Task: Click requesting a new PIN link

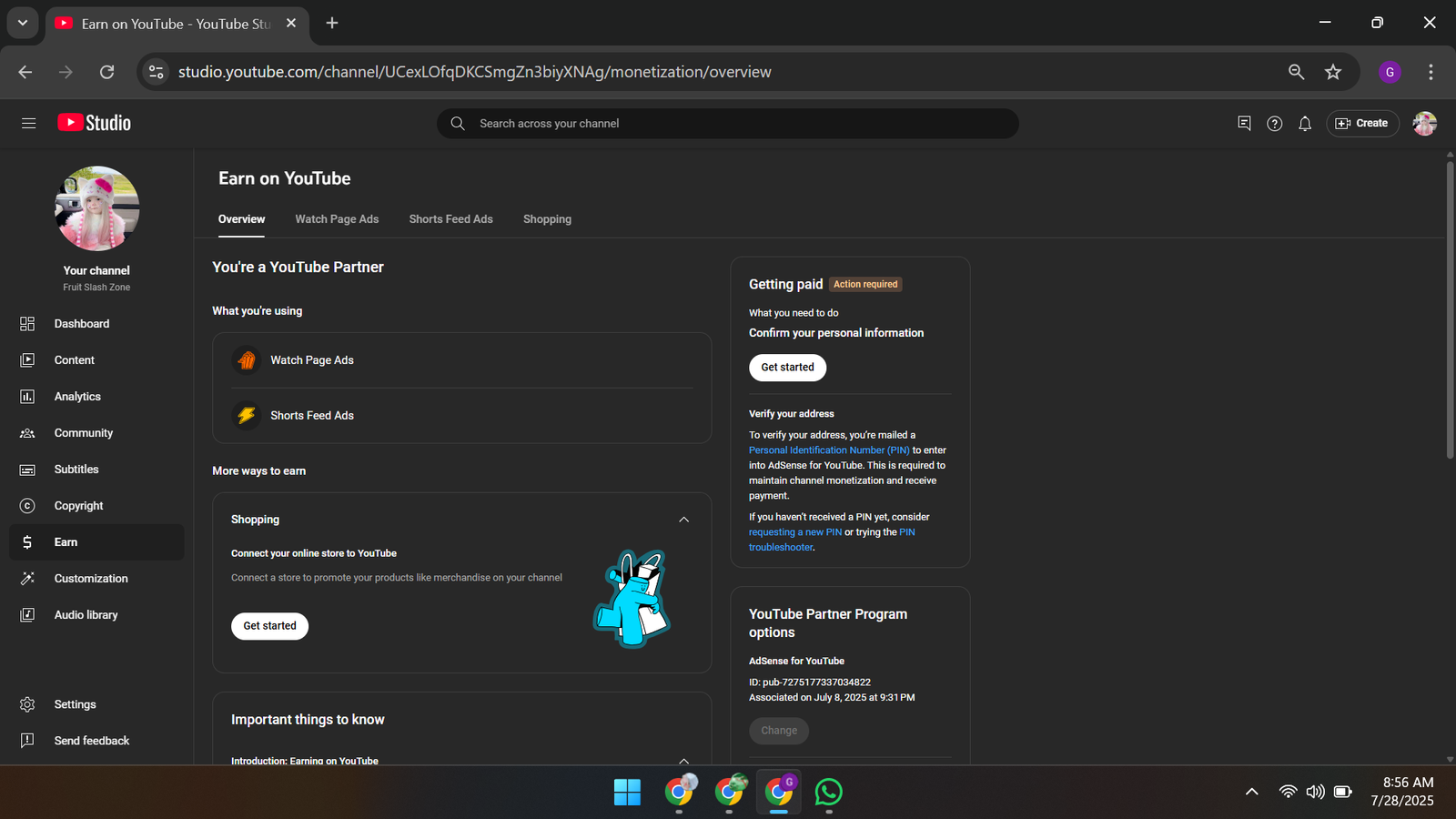Action: (795, 532)
